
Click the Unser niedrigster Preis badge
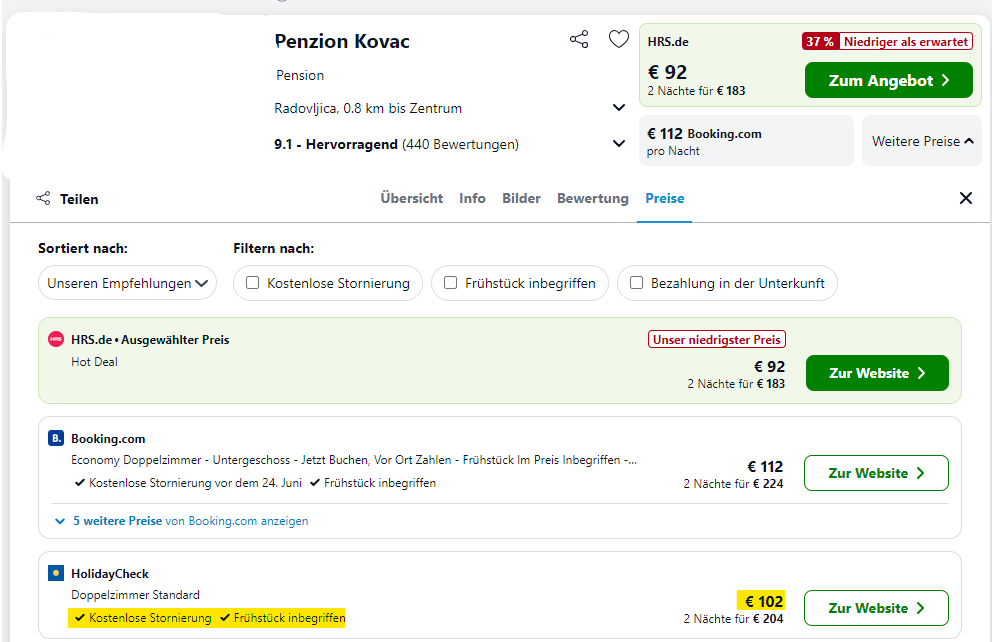tap(717, 339)
